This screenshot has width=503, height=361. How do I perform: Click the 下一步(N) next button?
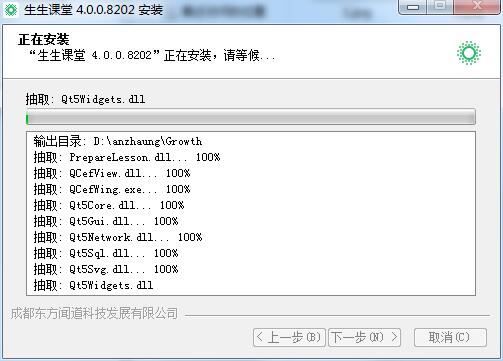pyautogui.click(x=364, y=337)
